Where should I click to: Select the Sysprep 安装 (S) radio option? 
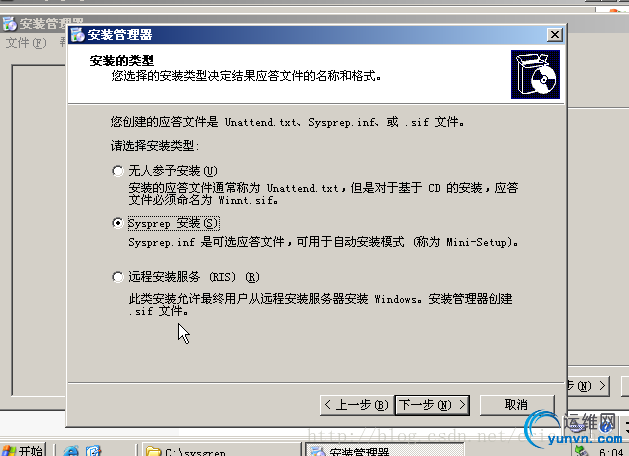tap(118, 223)
